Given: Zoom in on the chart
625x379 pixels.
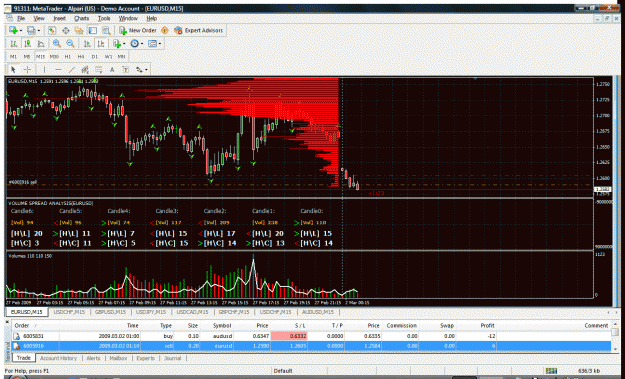Looking at the screenshot, I should tap(57, 43).
